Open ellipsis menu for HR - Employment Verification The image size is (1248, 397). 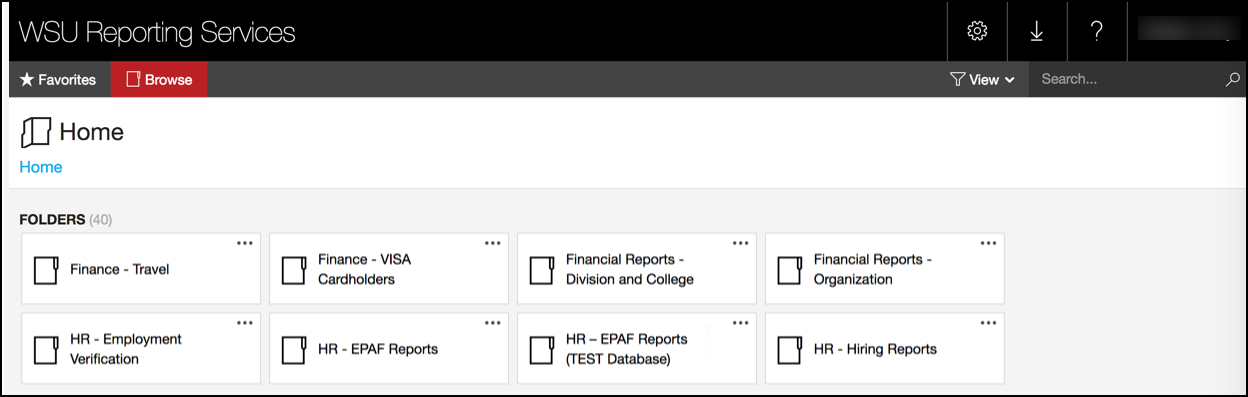click(245, 323)
